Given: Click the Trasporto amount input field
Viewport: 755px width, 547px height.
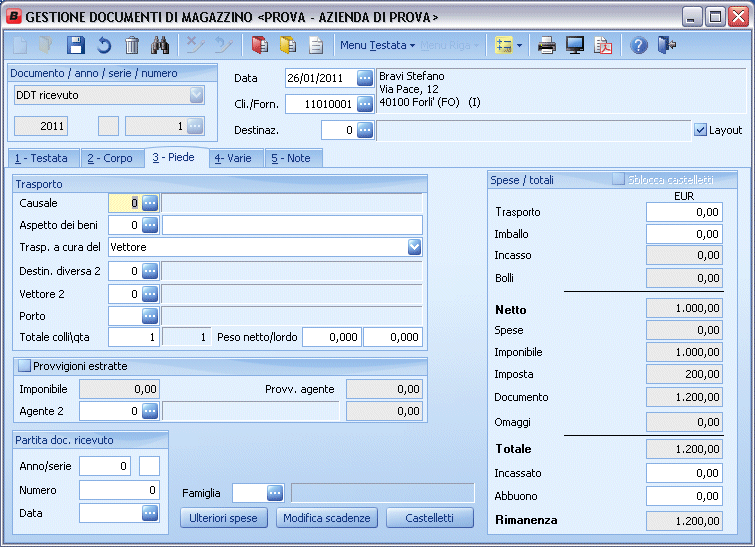Looking at the screenshot, I should [x=683, y=212].
